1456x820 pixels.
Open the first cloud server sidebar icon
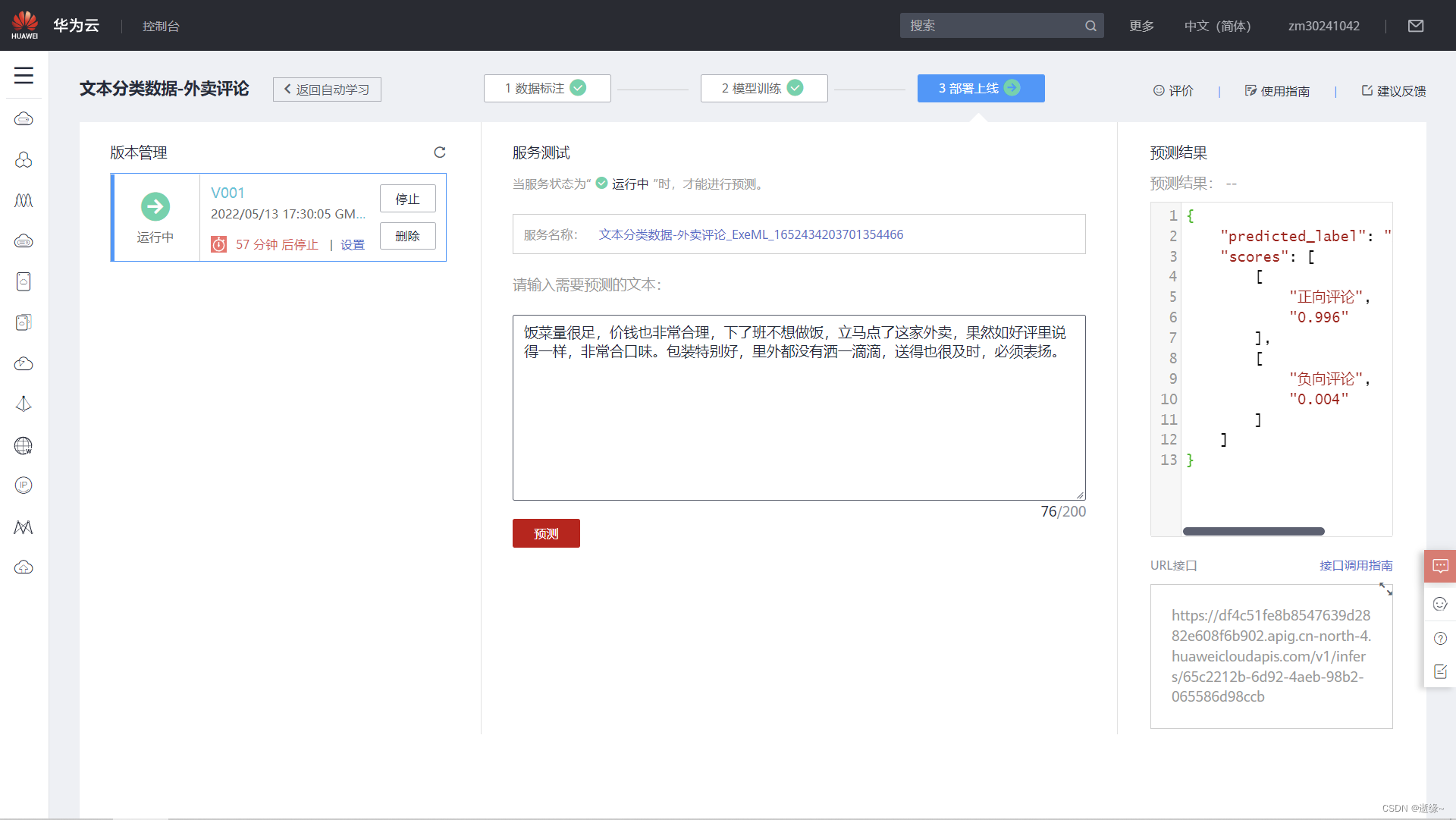tap(24, 119)
